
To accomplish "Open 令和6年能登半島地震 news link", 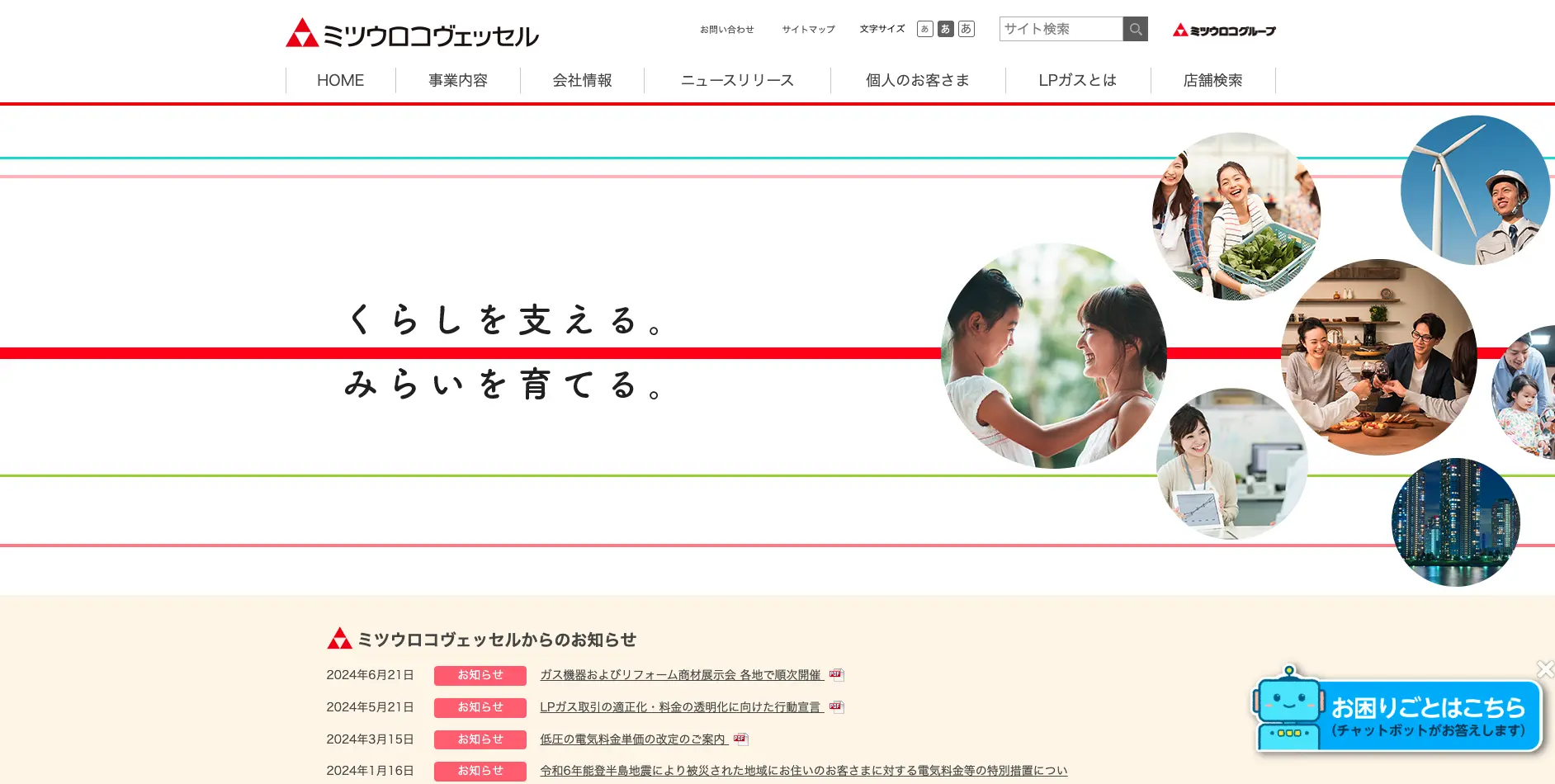I will [x=804, y=771].
